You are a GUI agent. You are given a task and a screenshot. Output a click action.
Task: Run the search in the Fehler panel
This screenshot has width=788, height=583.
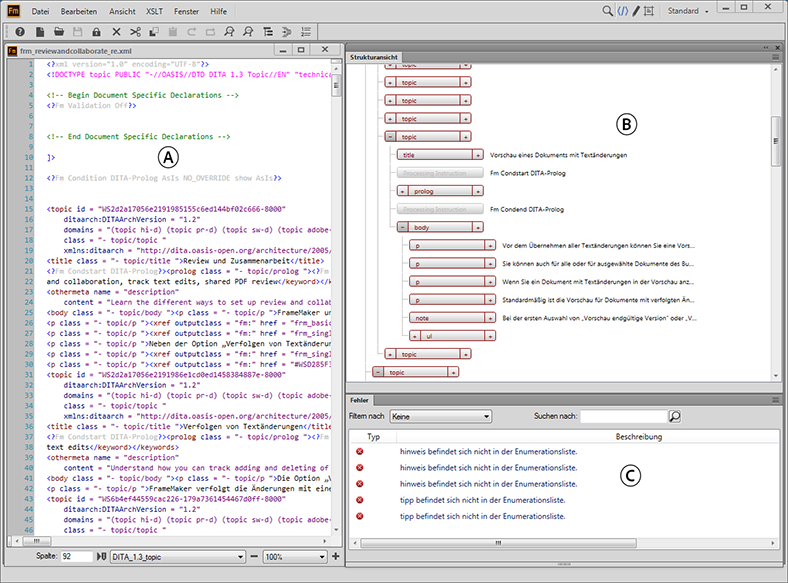point(674,416)
